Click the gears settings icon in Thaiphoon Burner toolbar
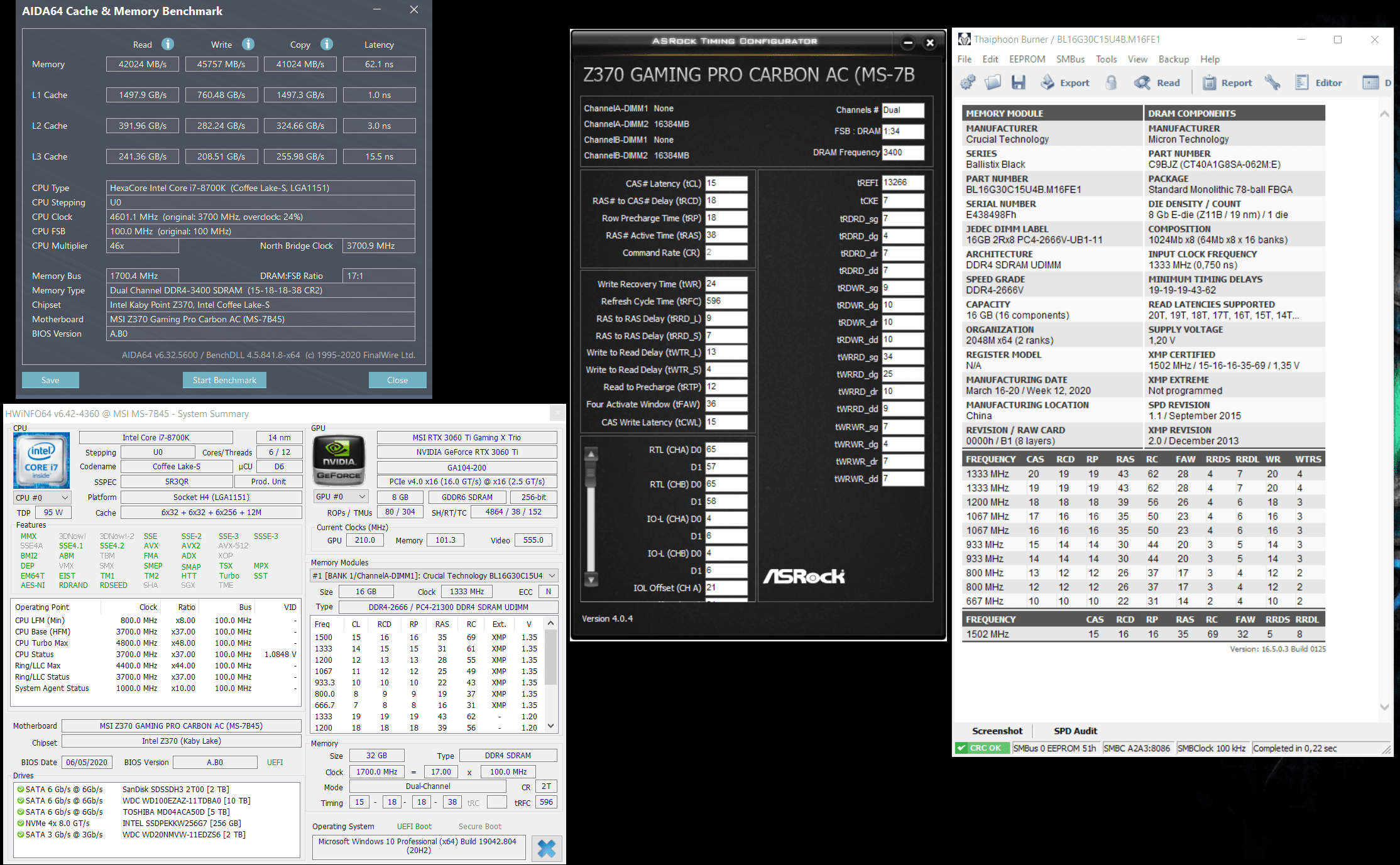The image size is (1400, 865). (968, 82)
